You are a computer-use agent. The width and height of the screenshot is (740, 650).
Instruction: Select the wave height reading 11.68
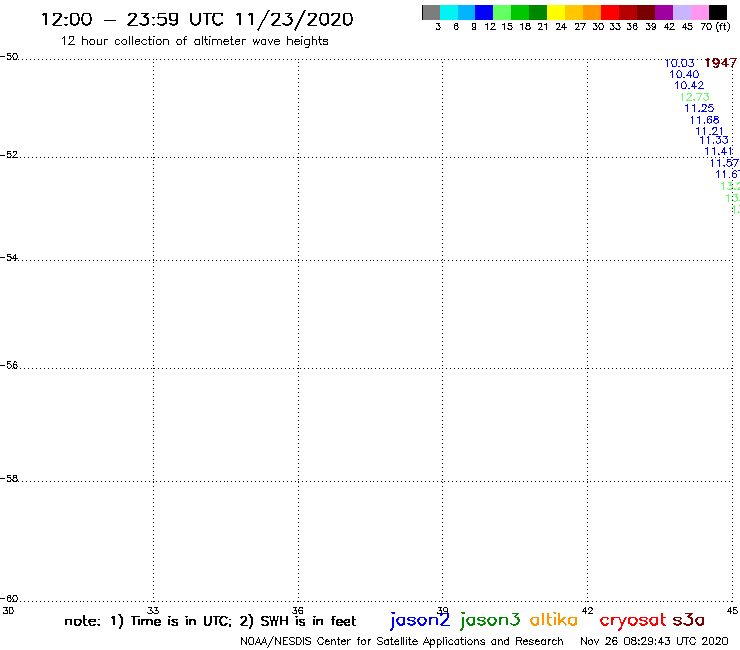[x=705, y=120]
